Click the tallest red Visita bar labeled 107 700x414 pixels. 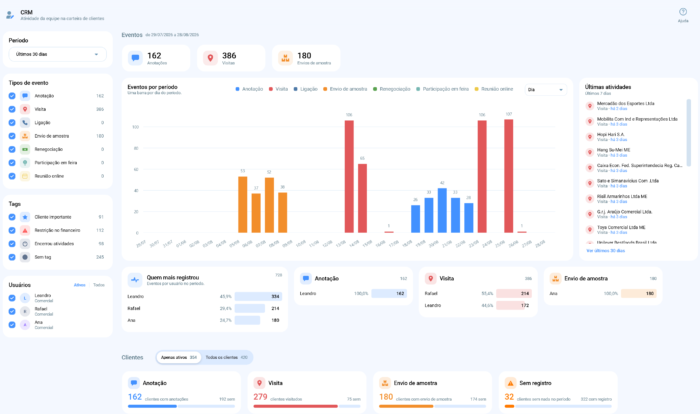tap(508, 176)
